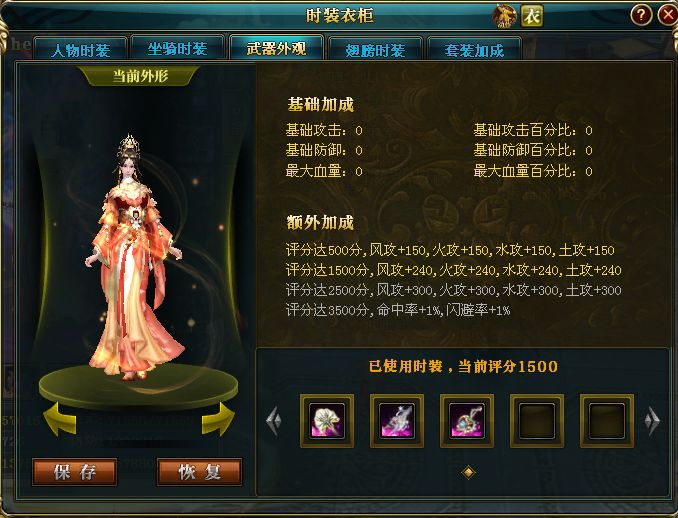678x518 pixels.
Task: Click the 恢复 restore button
Action: [x=200, y=472]
